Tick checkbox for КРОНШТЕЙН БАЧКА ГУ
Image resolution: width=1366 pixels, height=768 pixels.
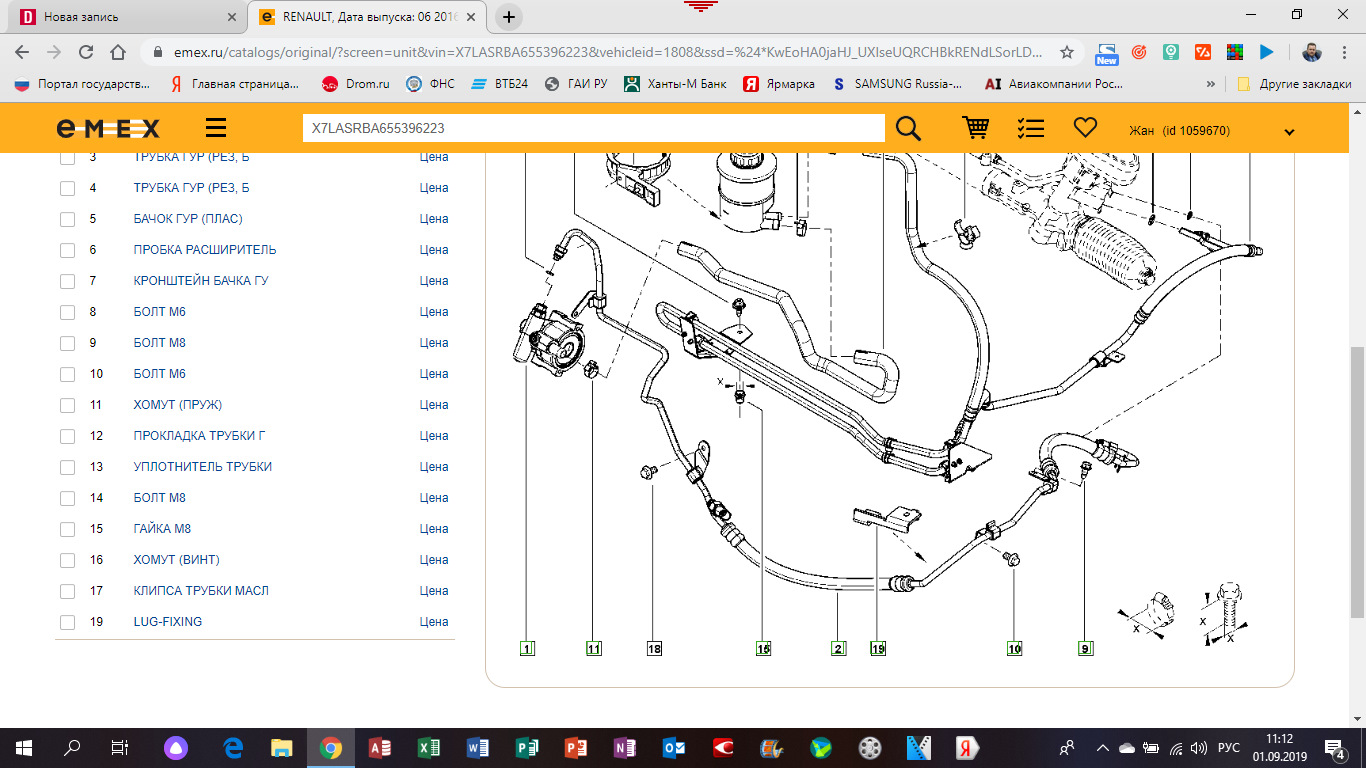67,281
